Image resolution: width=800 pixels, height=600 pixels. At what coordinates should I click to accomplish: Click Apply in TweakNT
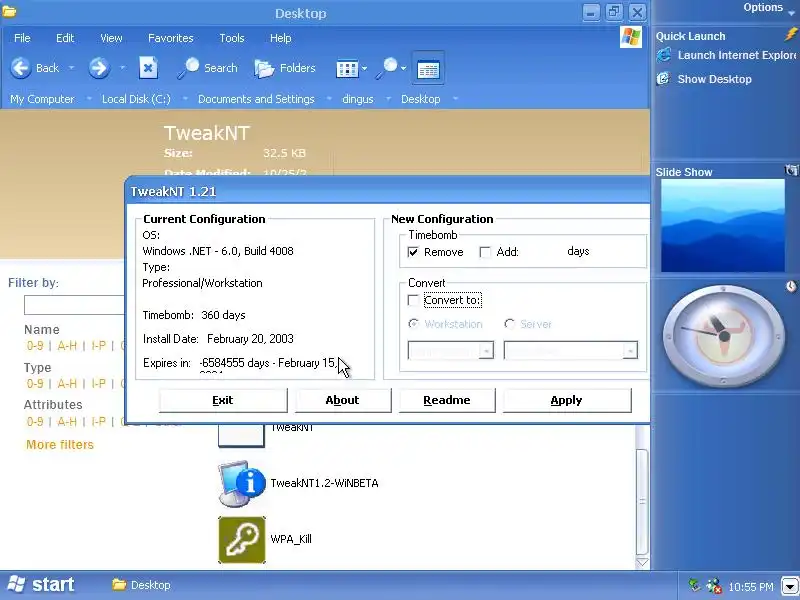click(567, 401)
